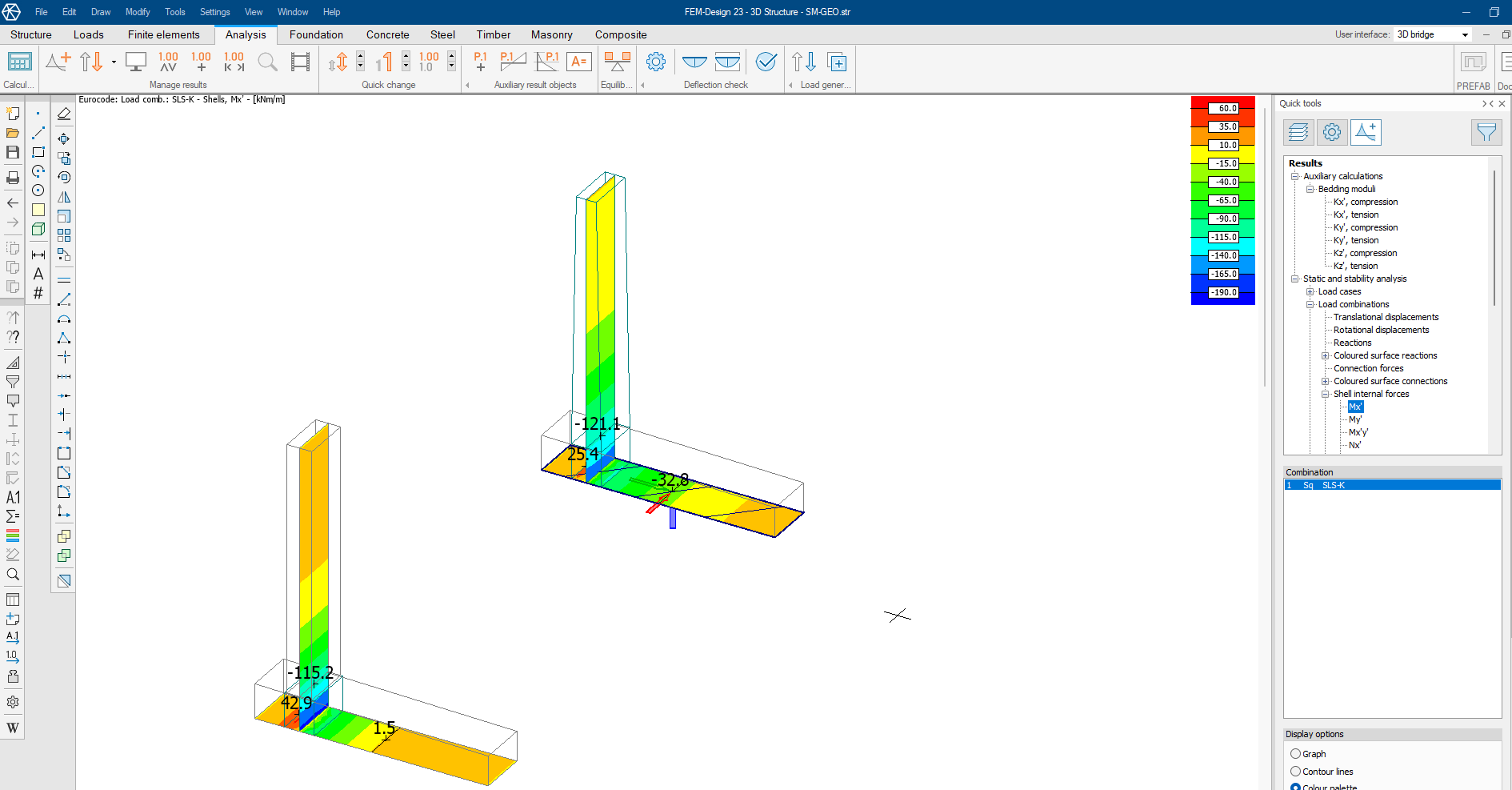Open the Loads ribbon tab
The image size is (1512, 790).
(x=89, y=34)
